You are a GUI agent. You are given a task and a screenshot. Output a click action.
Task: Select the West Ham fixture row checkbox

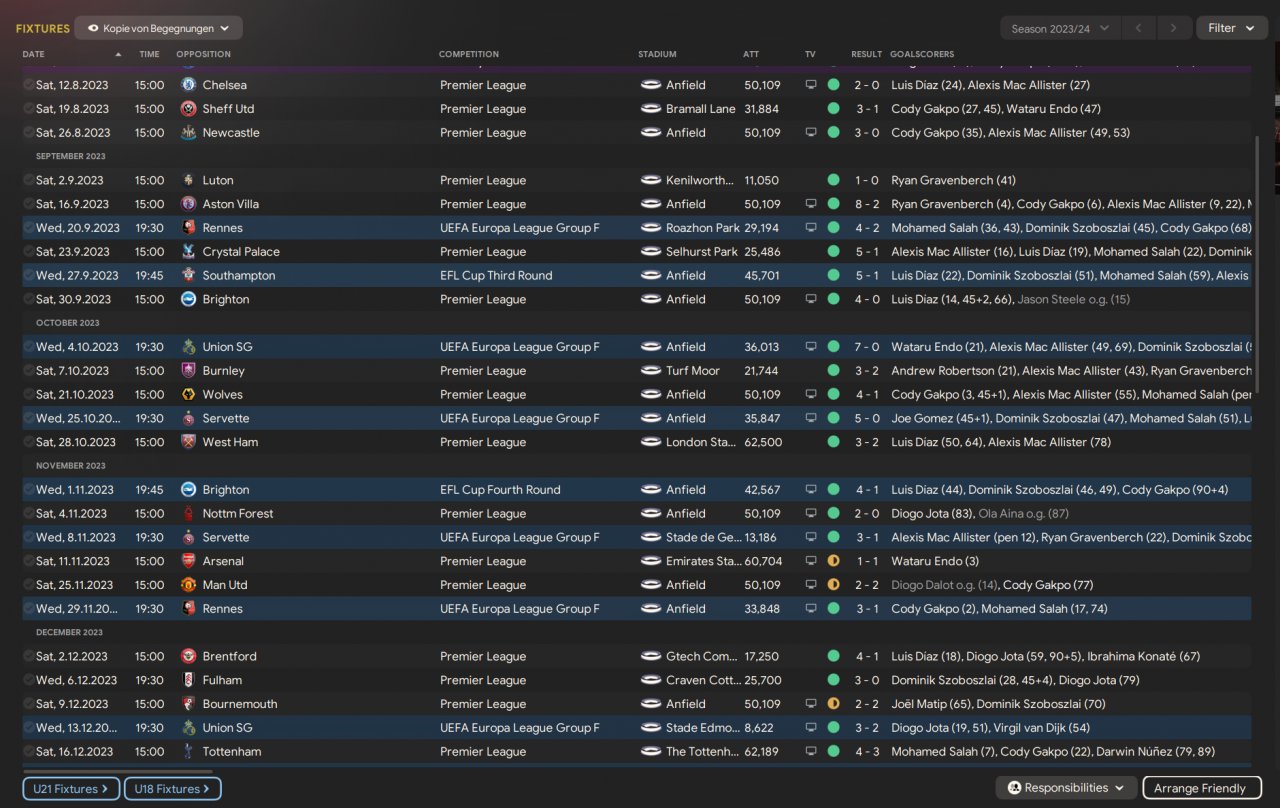(29, 442)
